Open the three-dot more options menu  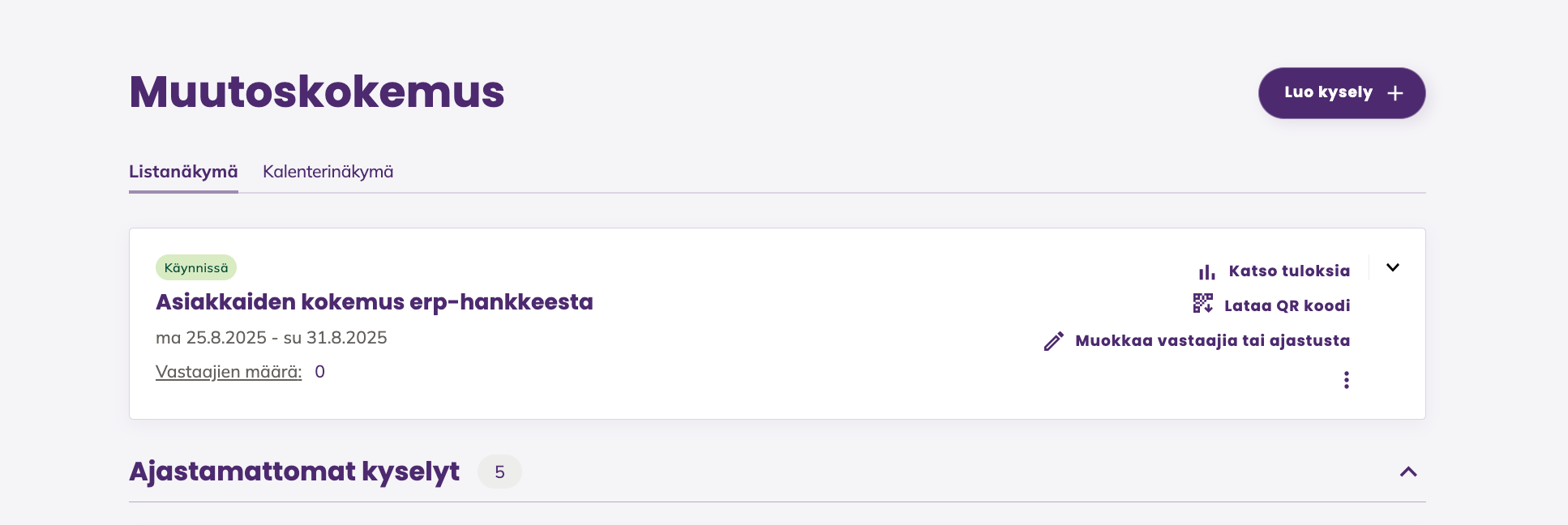coord(1346,380)
